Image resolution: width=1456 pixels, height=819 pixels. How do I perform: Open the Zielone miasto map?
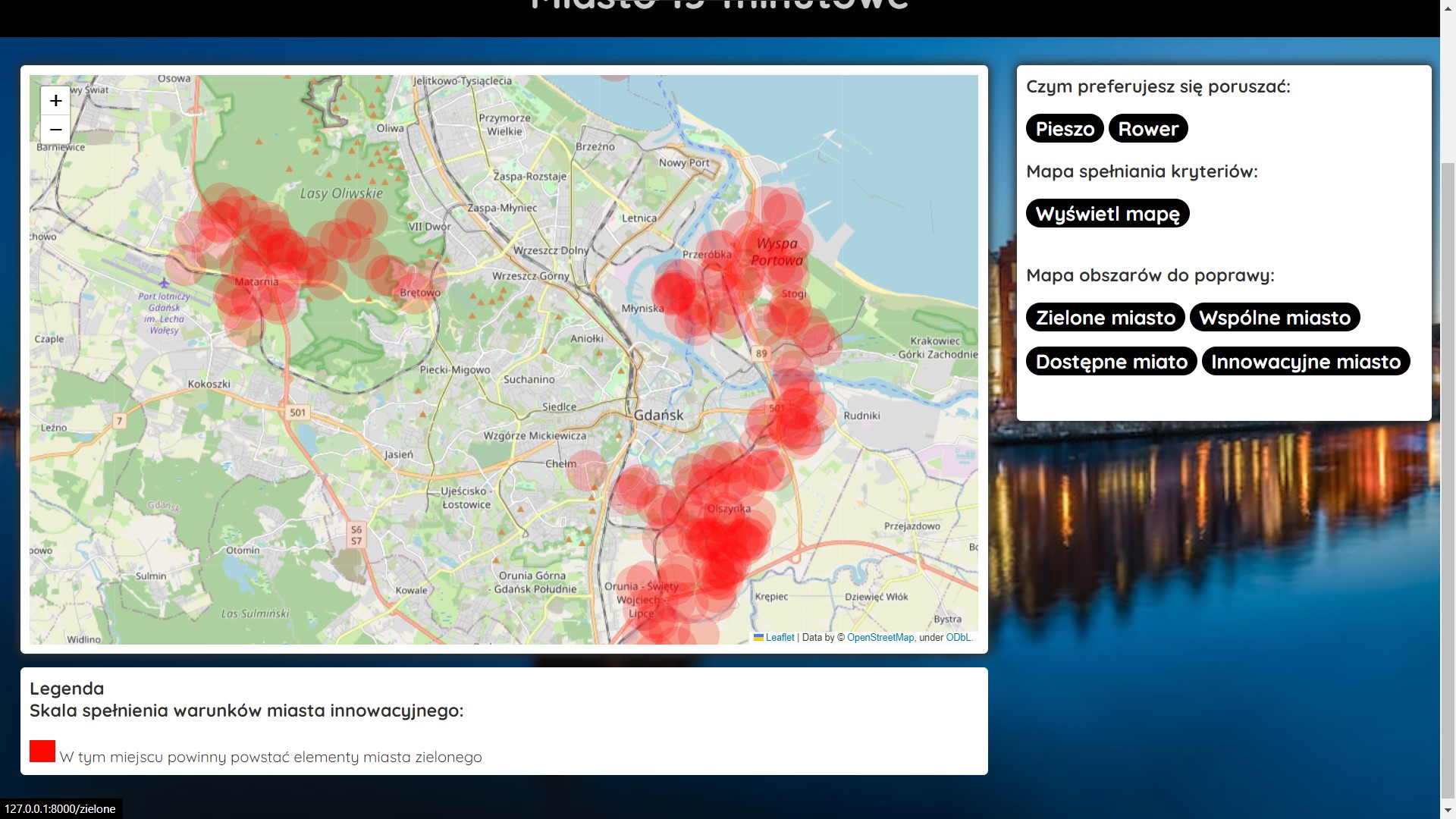tap(1105, 318)
